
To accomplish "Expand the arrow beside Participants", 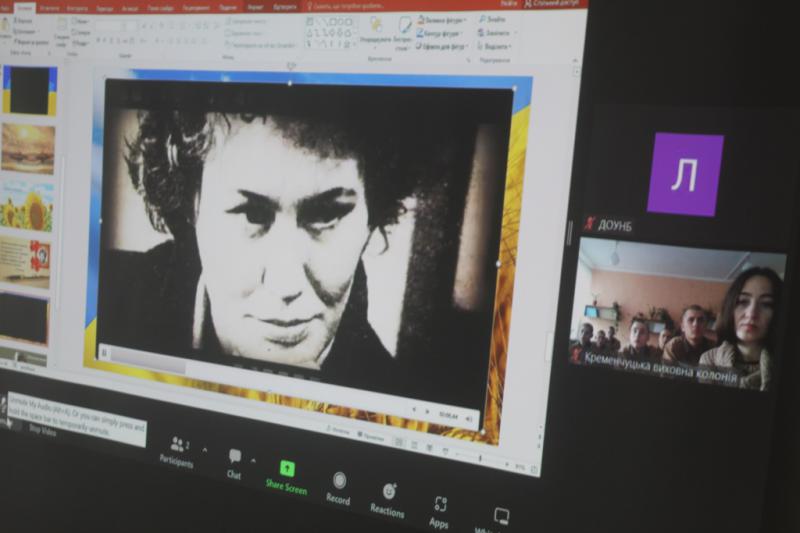I will point(205,450).
